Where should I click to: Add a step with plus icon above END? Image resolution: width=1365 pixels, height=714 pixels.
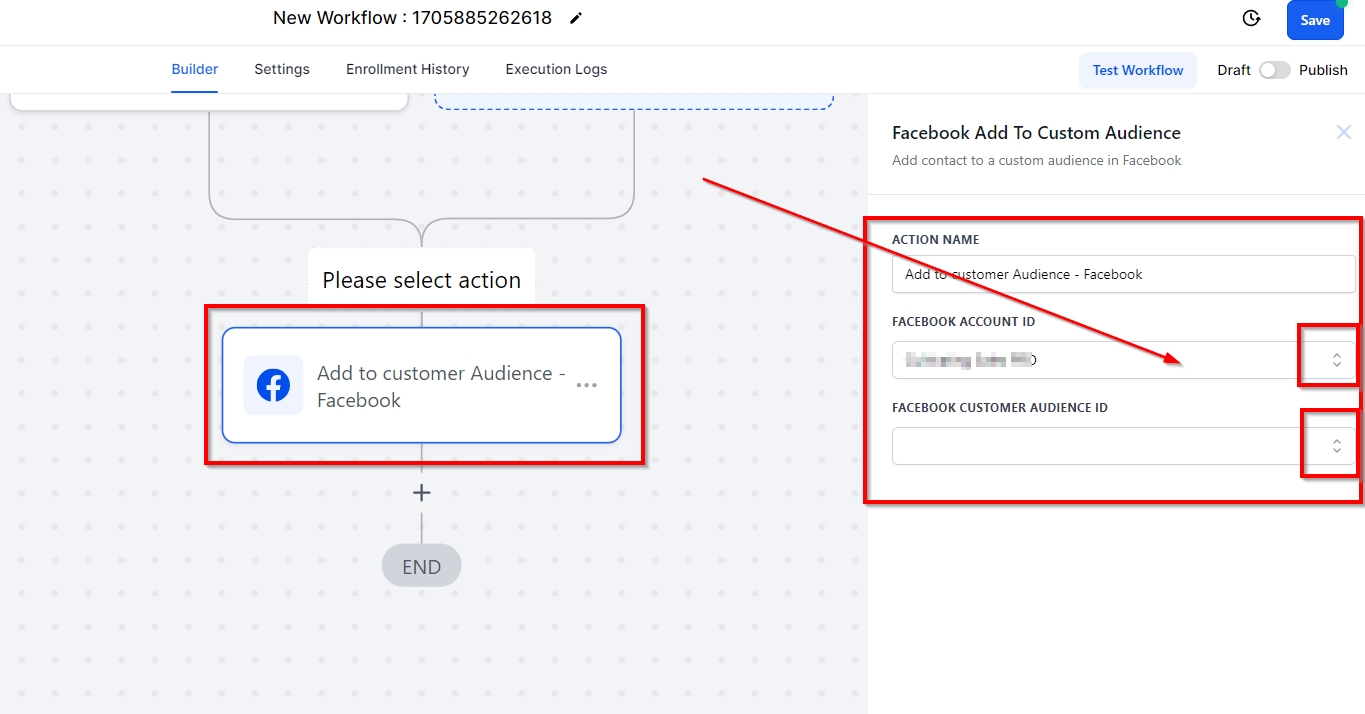[x=421, y=493]
